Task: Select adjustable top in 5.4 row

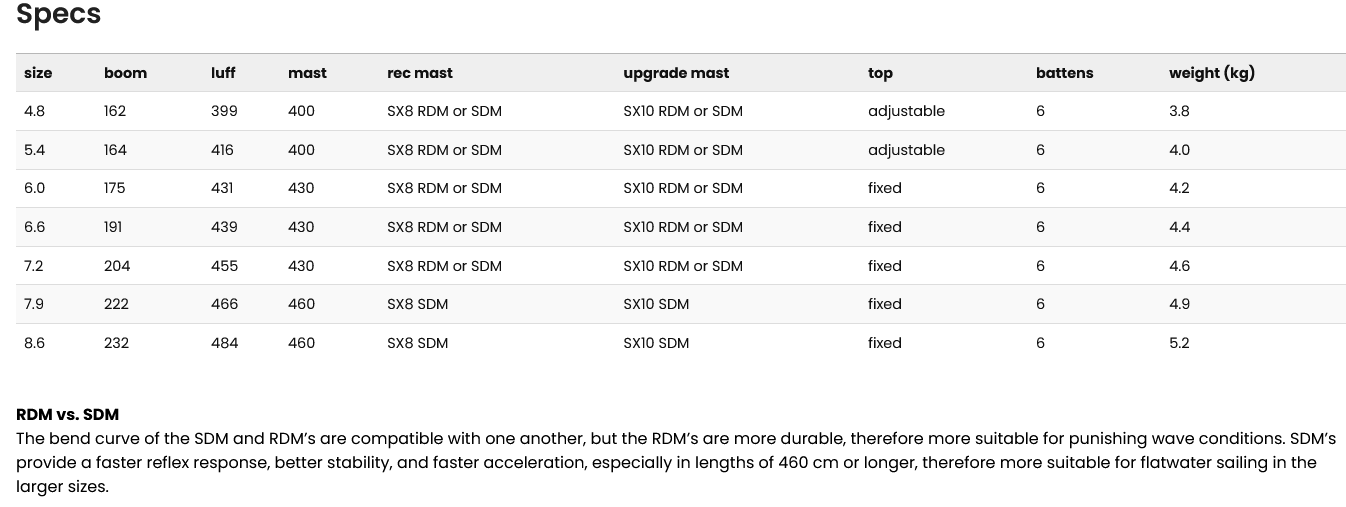Action: click(906, 150)
